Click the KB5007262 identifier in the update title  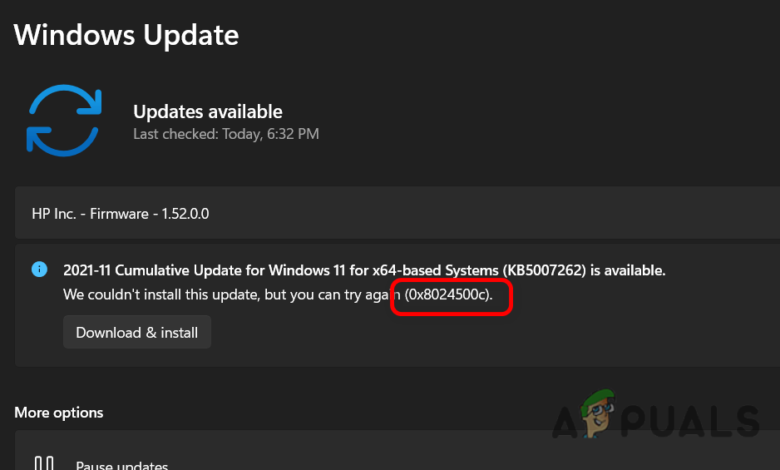(544, 270)
